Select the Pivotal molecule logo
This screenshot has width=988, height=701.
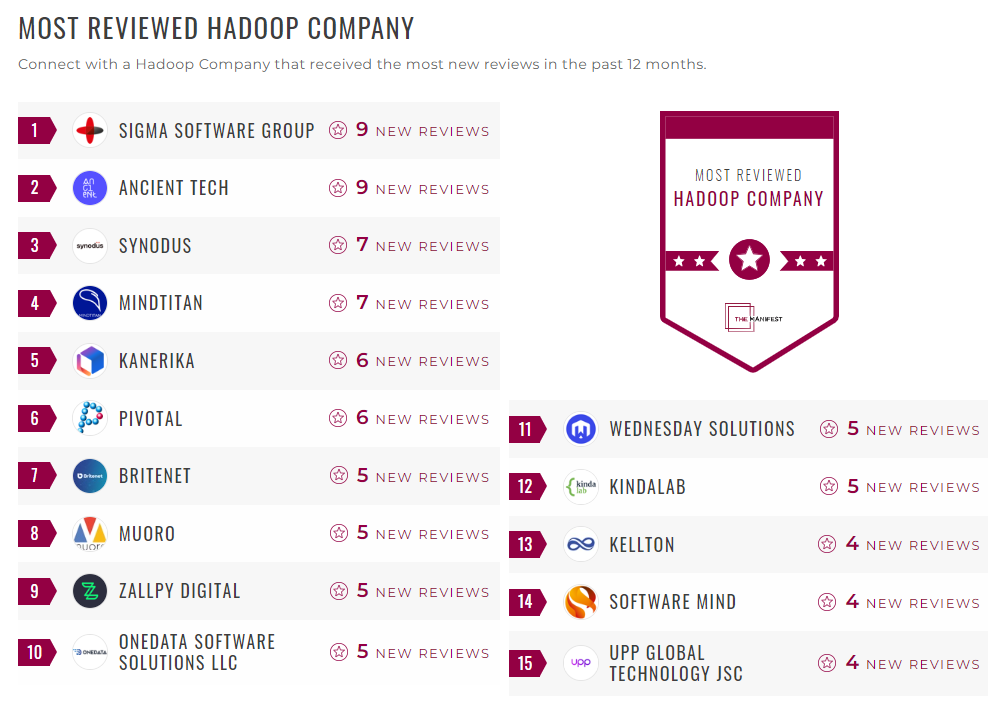[88, 418]
